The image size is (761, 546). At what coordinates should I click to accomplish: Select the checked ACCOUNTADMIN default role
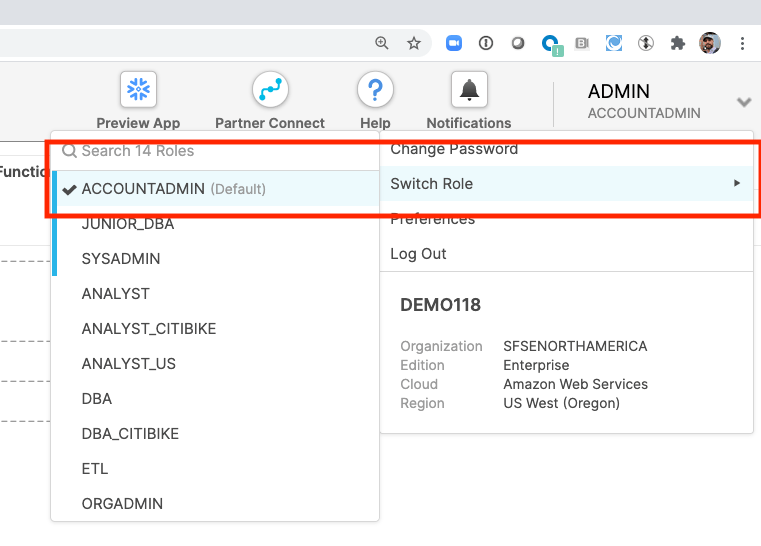pyautogui.click(x=143, y=189)
